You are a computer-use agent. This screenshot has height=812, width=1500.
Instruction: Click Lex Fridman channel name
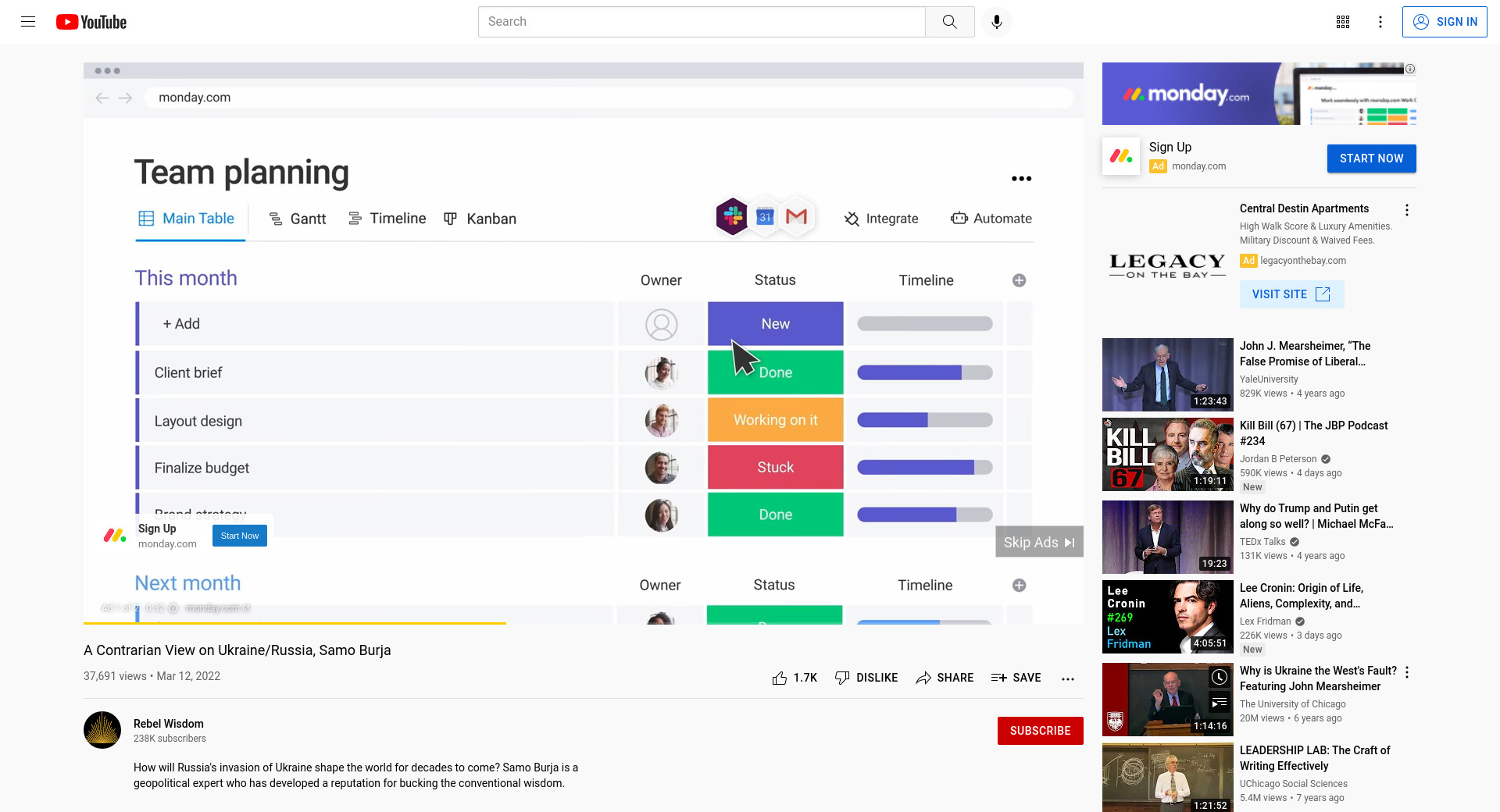click(1265, 621)
